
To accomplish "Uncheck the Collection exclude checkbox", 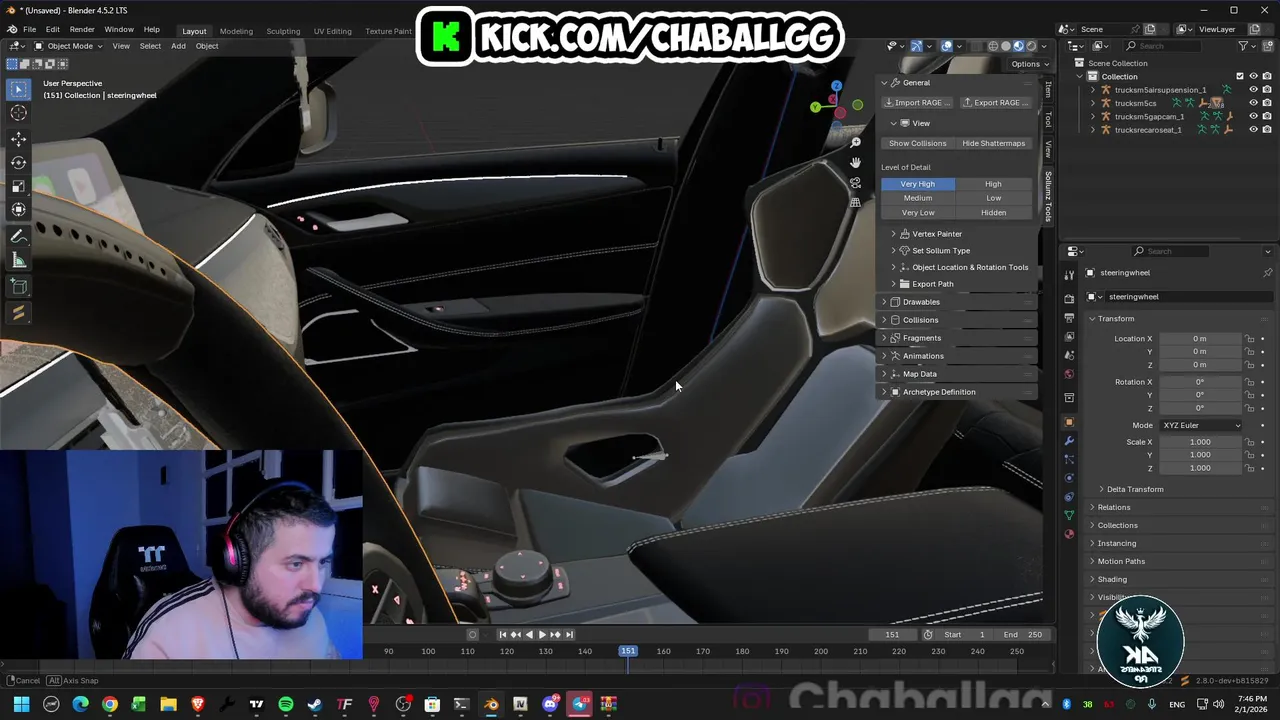I will coord(1240,76).
